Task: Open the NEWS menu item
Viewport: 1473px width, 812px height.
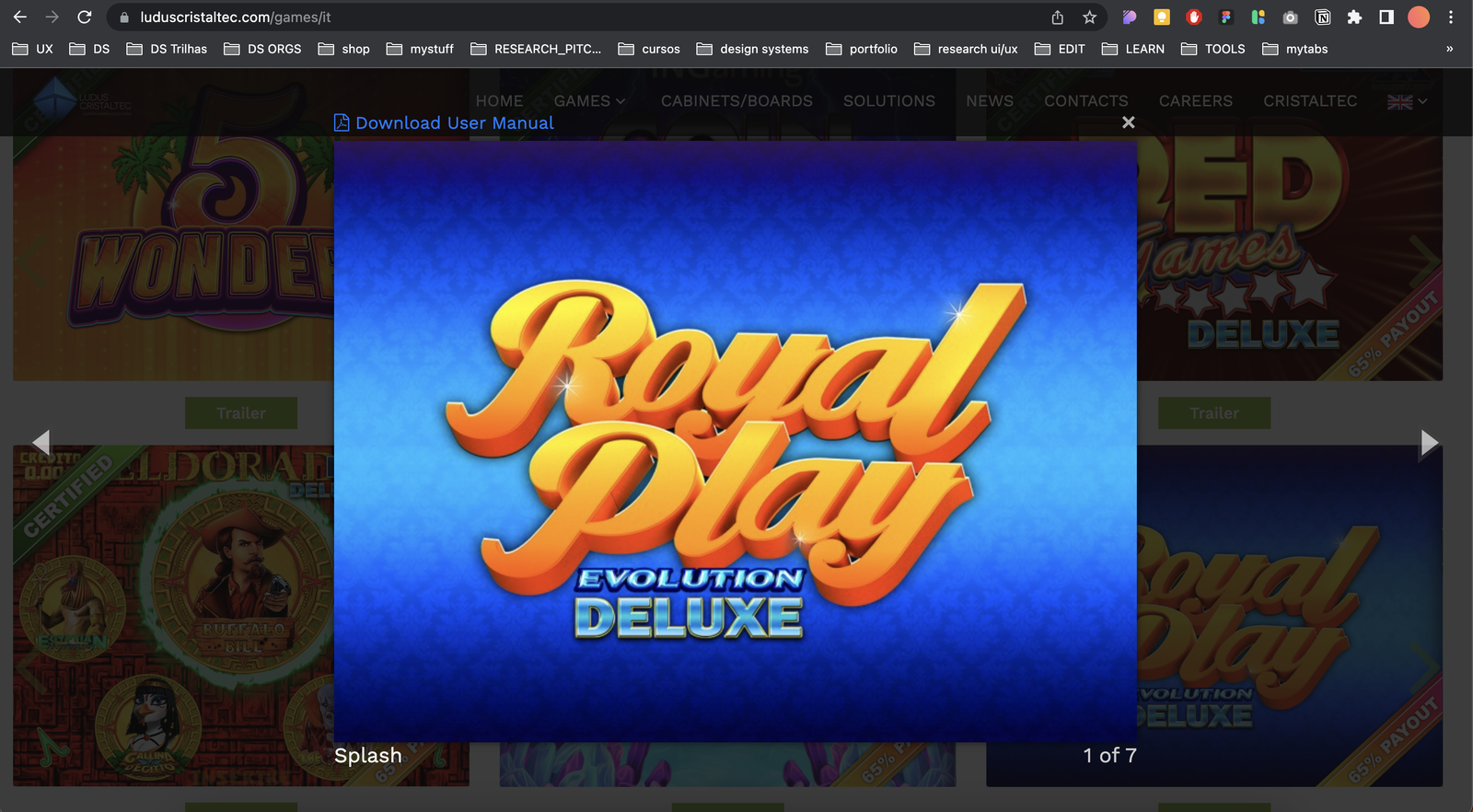Action: coord(990,101)
